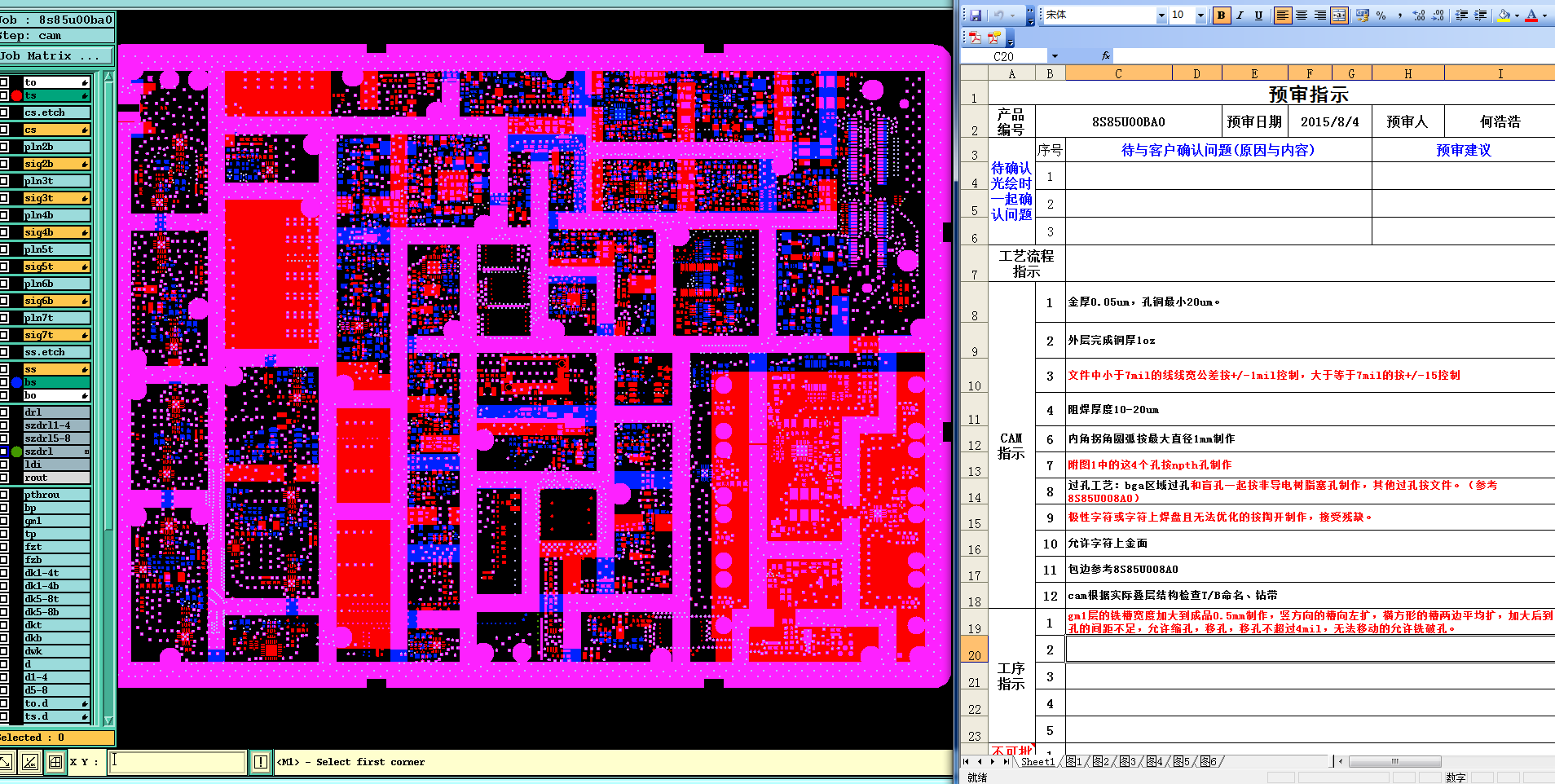
Task: Apply comma style number format
Action: [x=1400, y=15]
